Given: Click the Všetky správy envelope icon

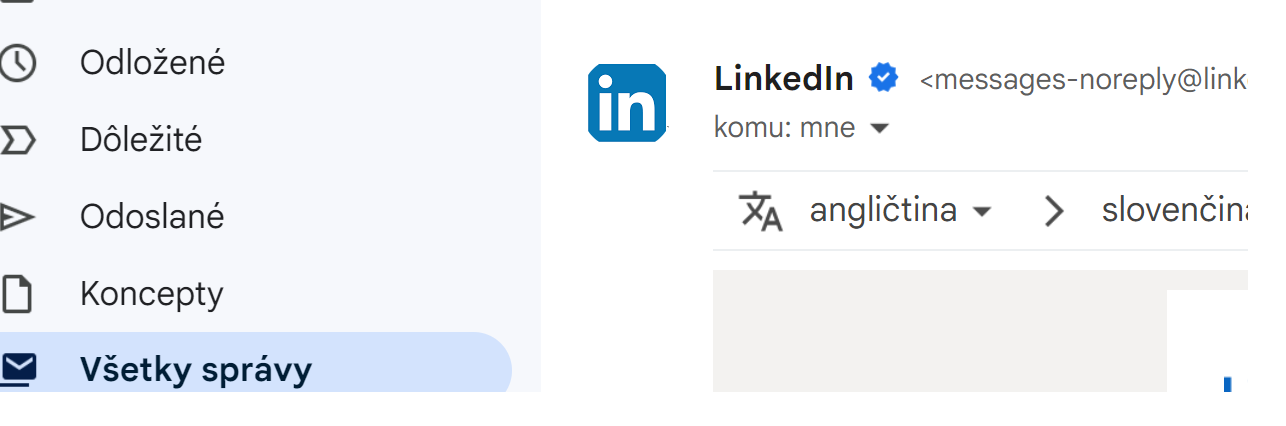Looking at the screenshot, I should click(17, 369).
